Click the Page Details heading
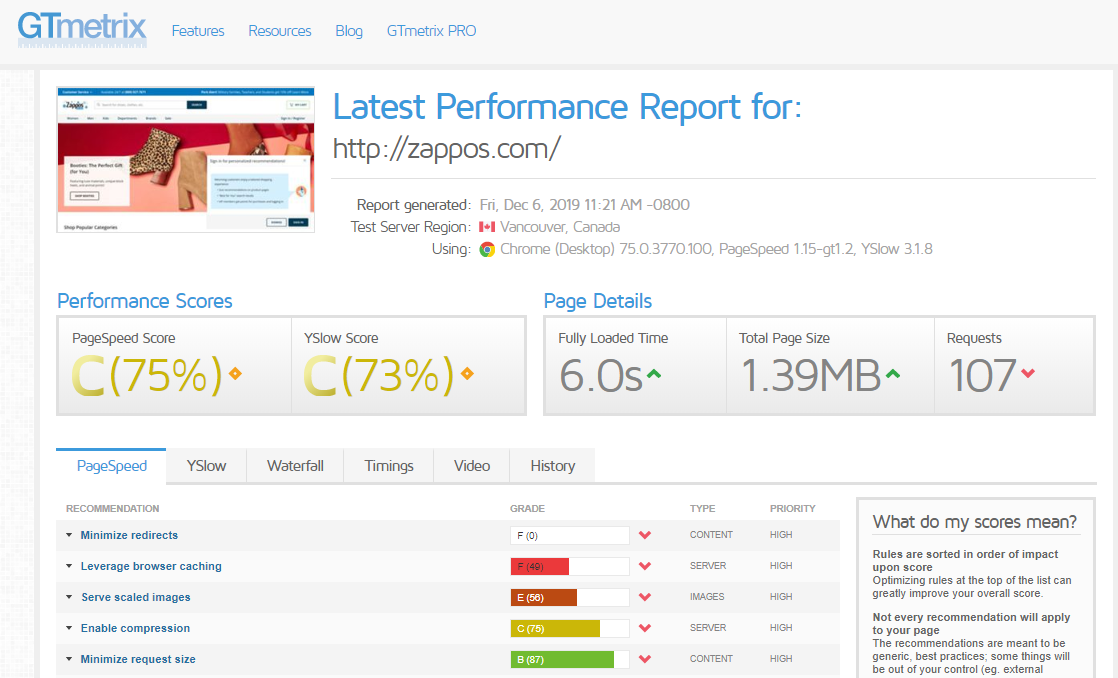Screen dimensions: 1118x678 pos(598,301)
